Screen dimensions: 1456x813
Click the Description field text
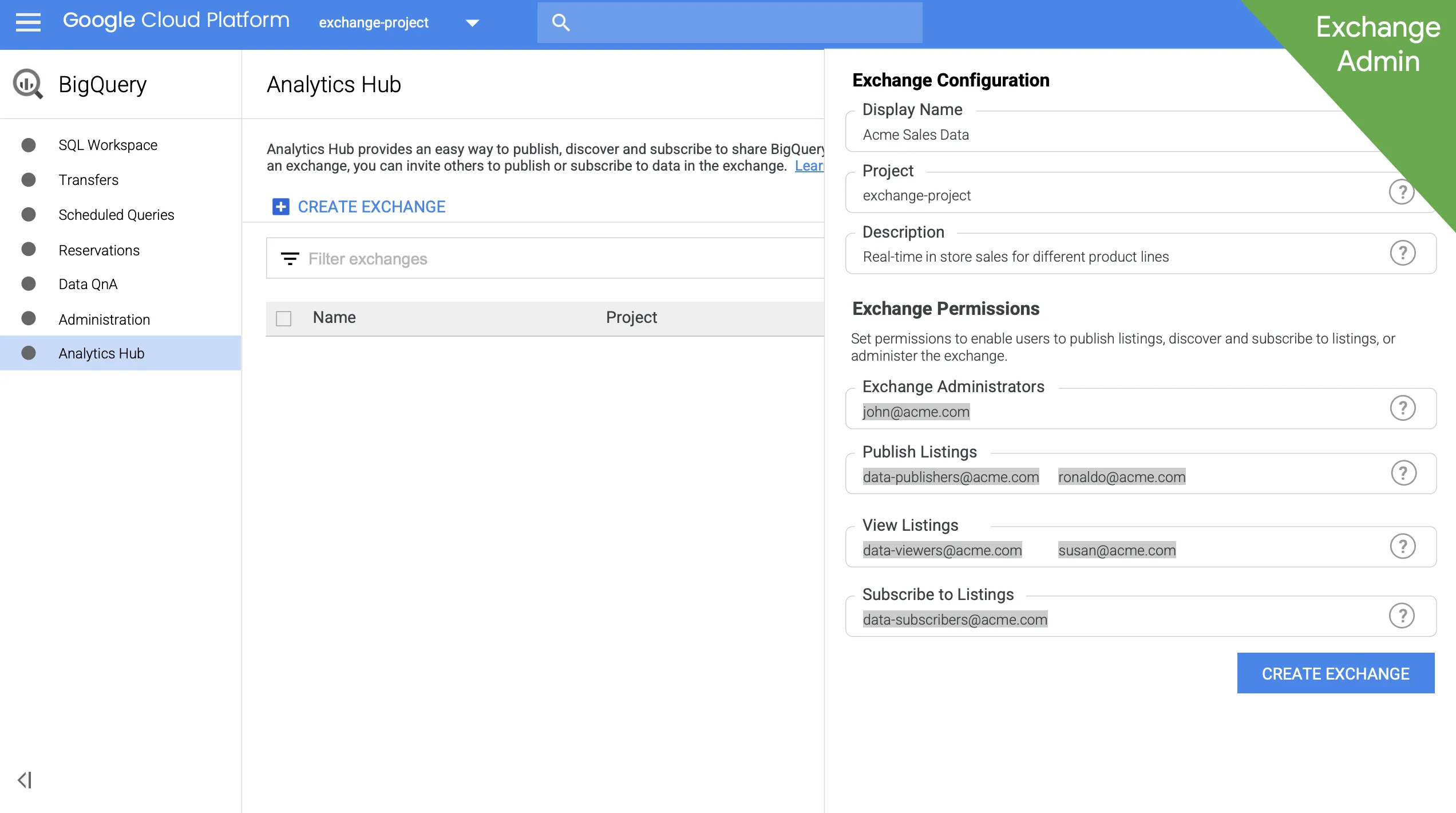coord(1015,257)
